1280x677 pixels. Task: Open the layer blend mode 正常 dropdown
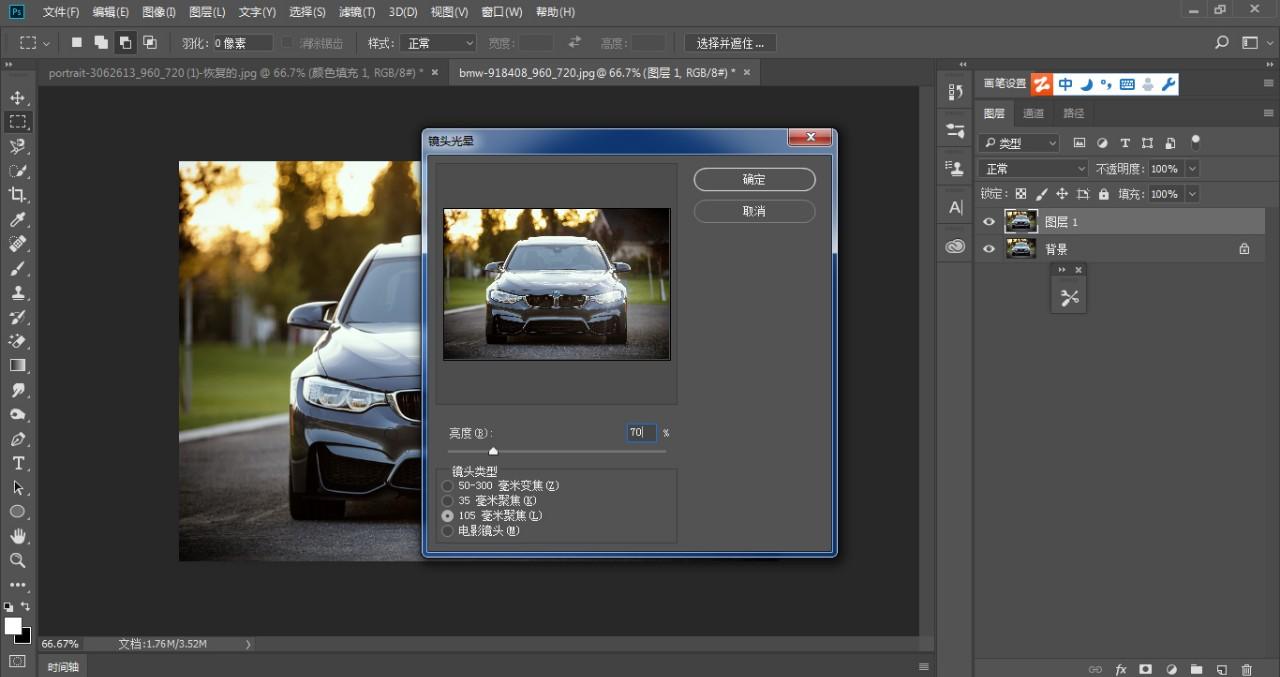[1032, 169]
